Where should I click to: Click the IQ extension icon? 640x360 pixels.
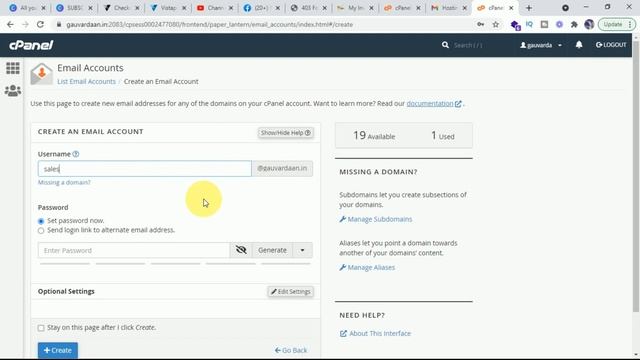529,24
